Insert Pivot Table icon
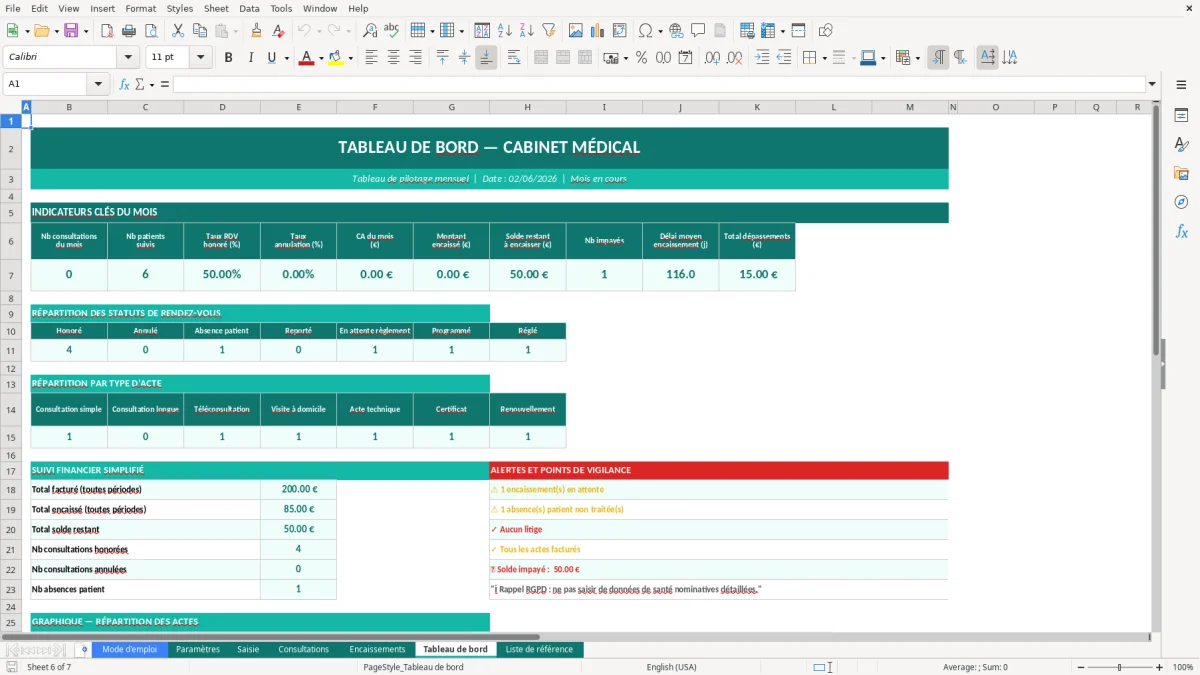 point(620,31)
